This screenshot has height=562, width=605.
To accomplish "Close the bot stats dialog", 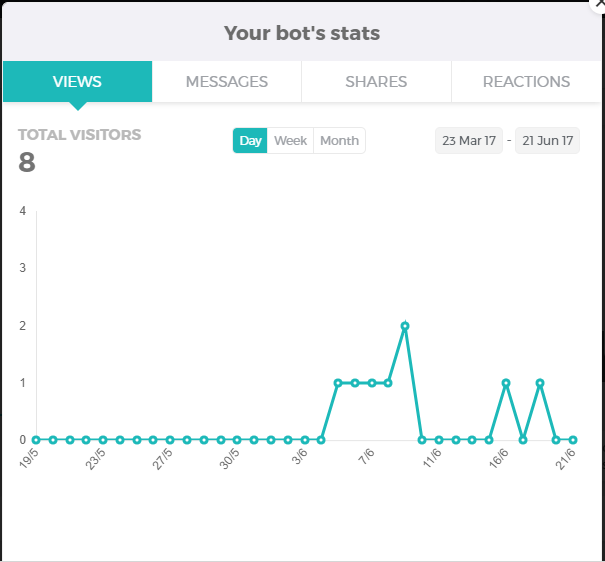I will (x=598, y=4).
